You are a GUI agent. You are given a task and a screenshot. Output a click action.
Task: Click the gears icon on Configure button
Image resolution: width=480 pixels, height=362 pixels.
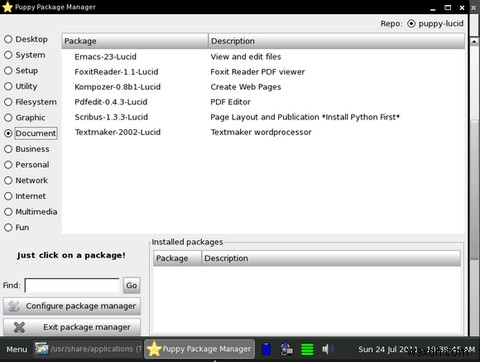pos(14,306)
